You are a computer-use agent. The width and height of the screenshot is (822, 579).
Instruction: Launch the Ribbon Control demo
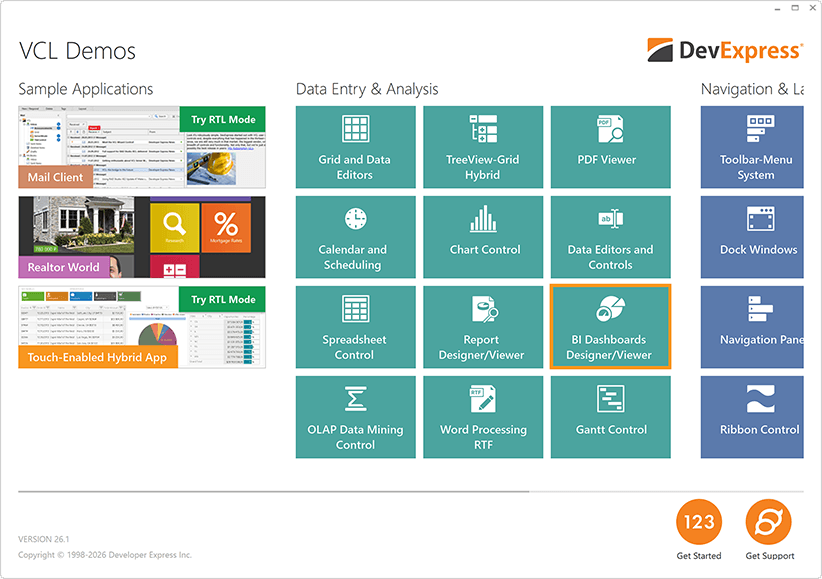coord(752,417)
